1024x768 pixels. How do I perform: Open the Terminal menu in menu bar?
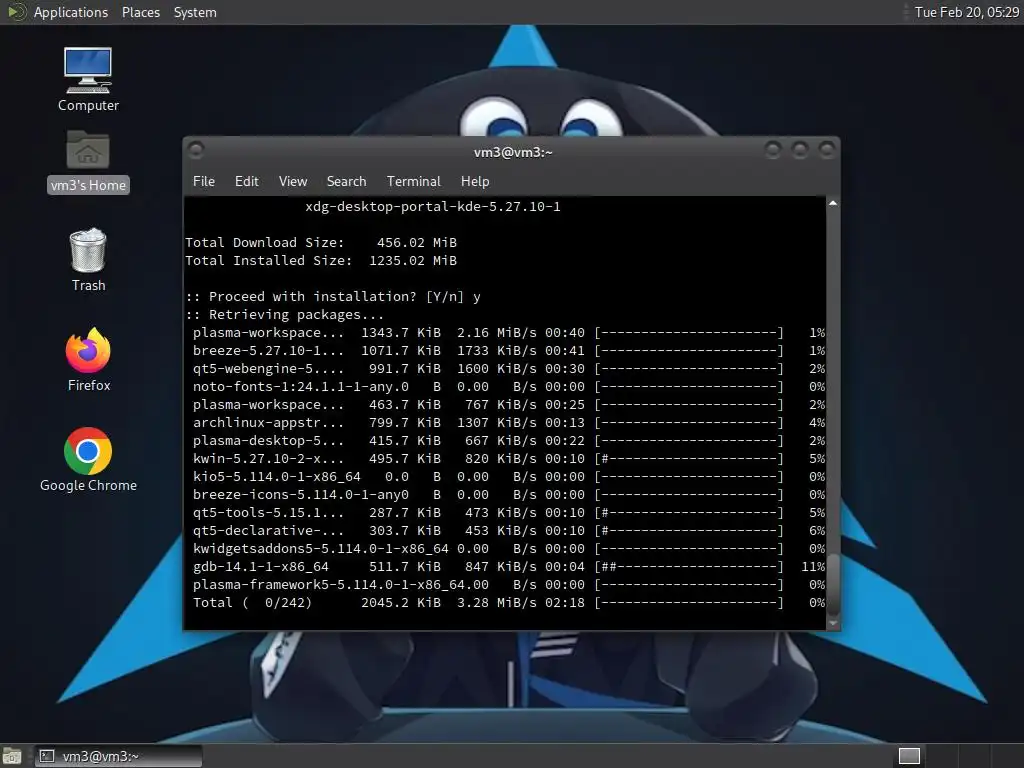pos(413,181)
